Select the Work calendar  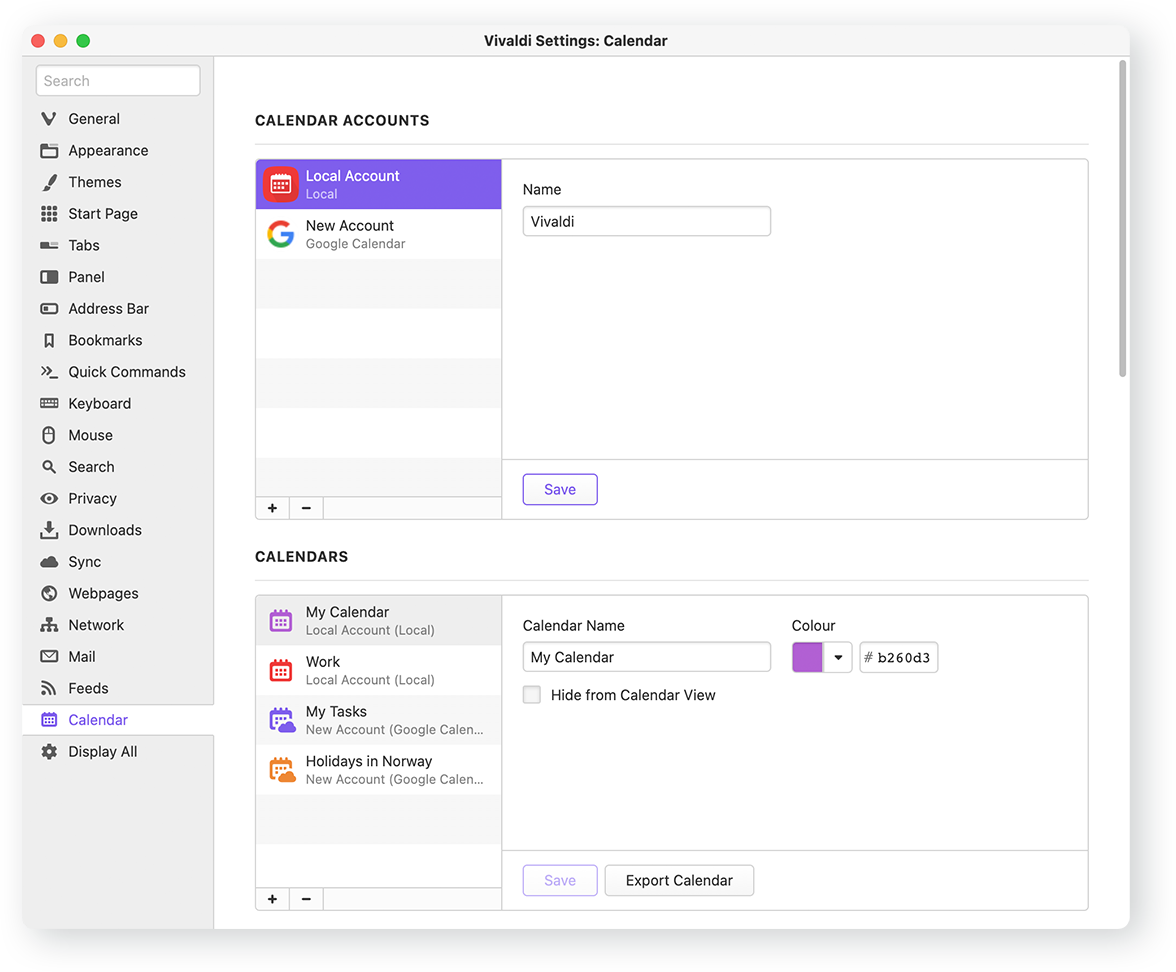pyautogui.click(x=378, y=670)
